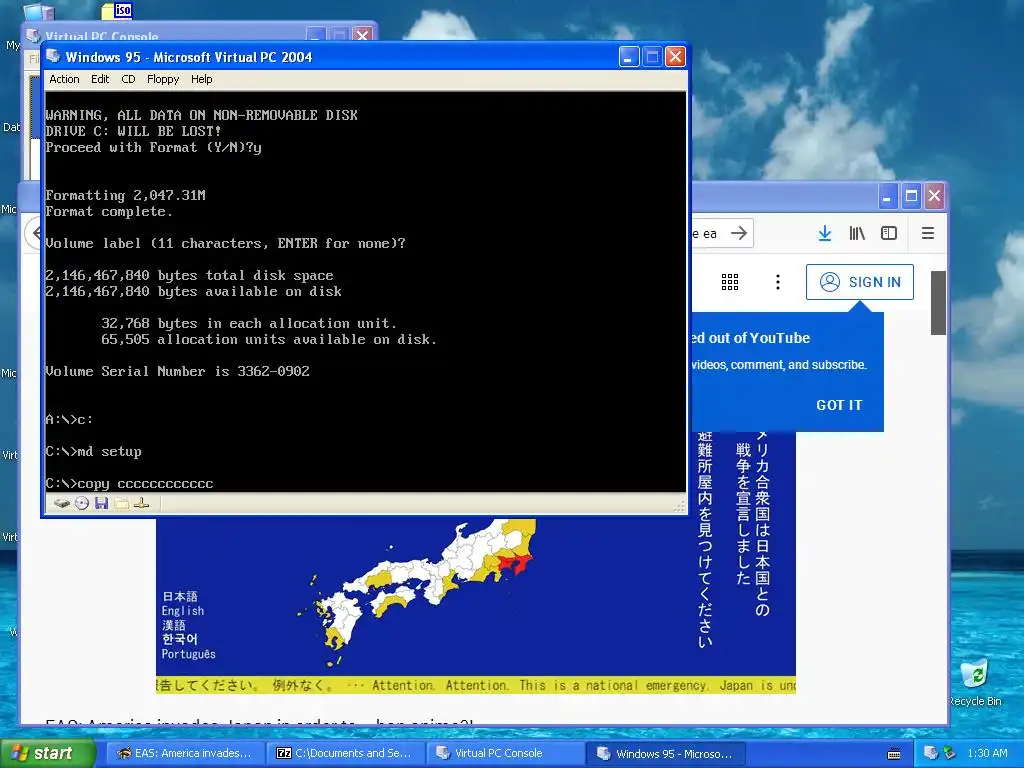Close the Virtual PC Console background window
The image size is (1024, 768).
362,35
